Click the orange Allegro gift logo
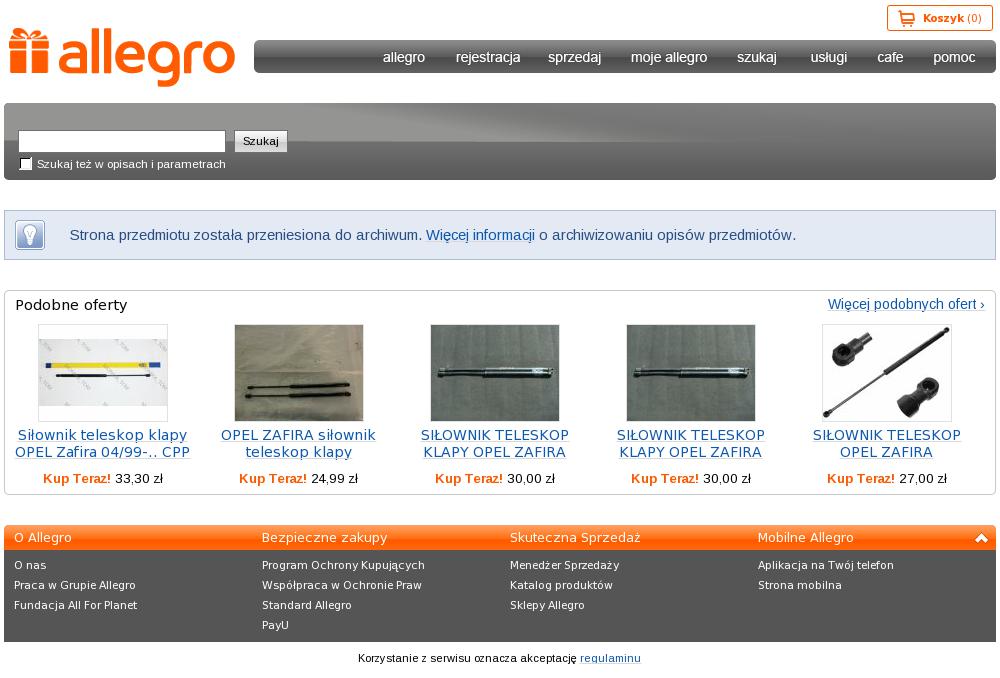Image resolution: width=1000 pixels, height=678 pixels. point(122,57)
